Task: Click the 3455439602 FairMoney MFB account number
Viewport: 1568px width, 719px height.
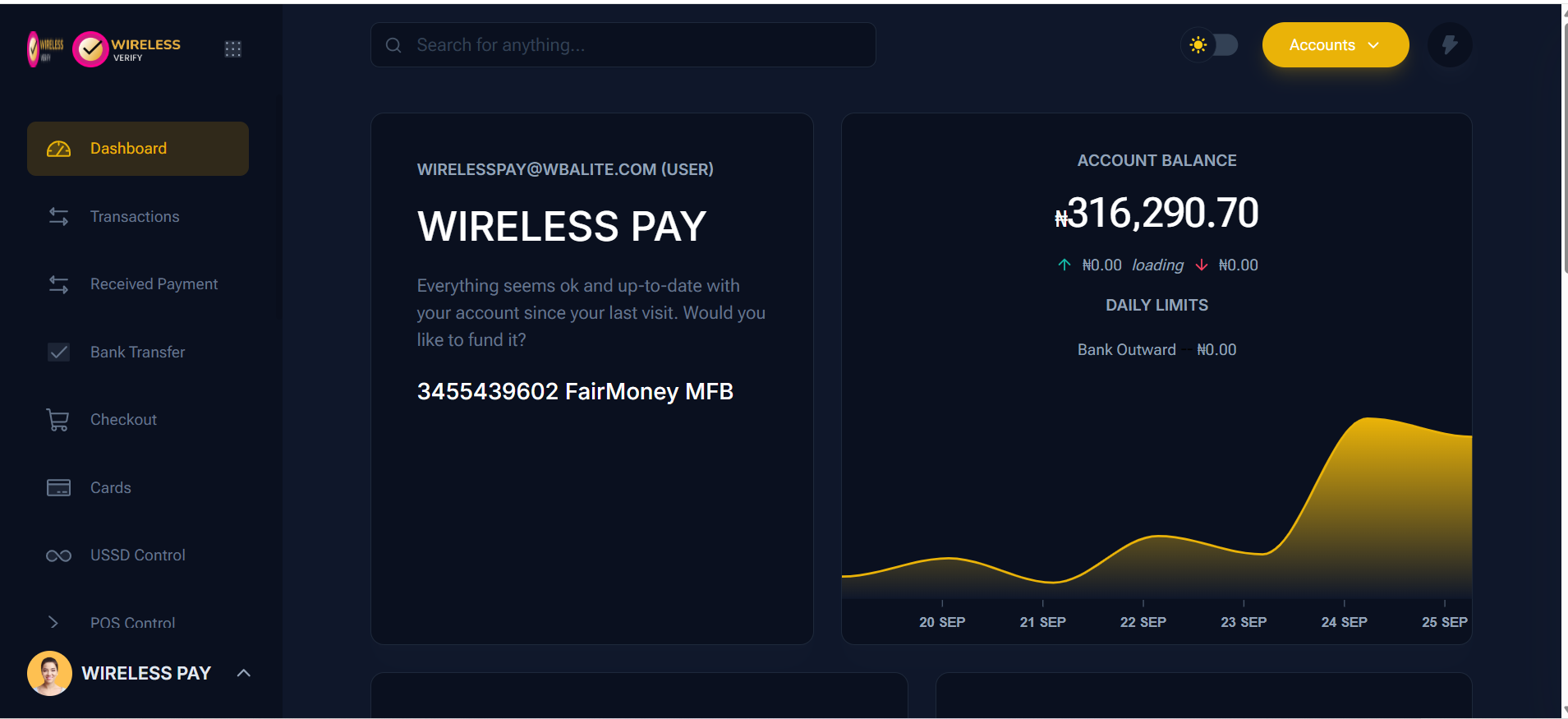Action: [x=574, y=391]
